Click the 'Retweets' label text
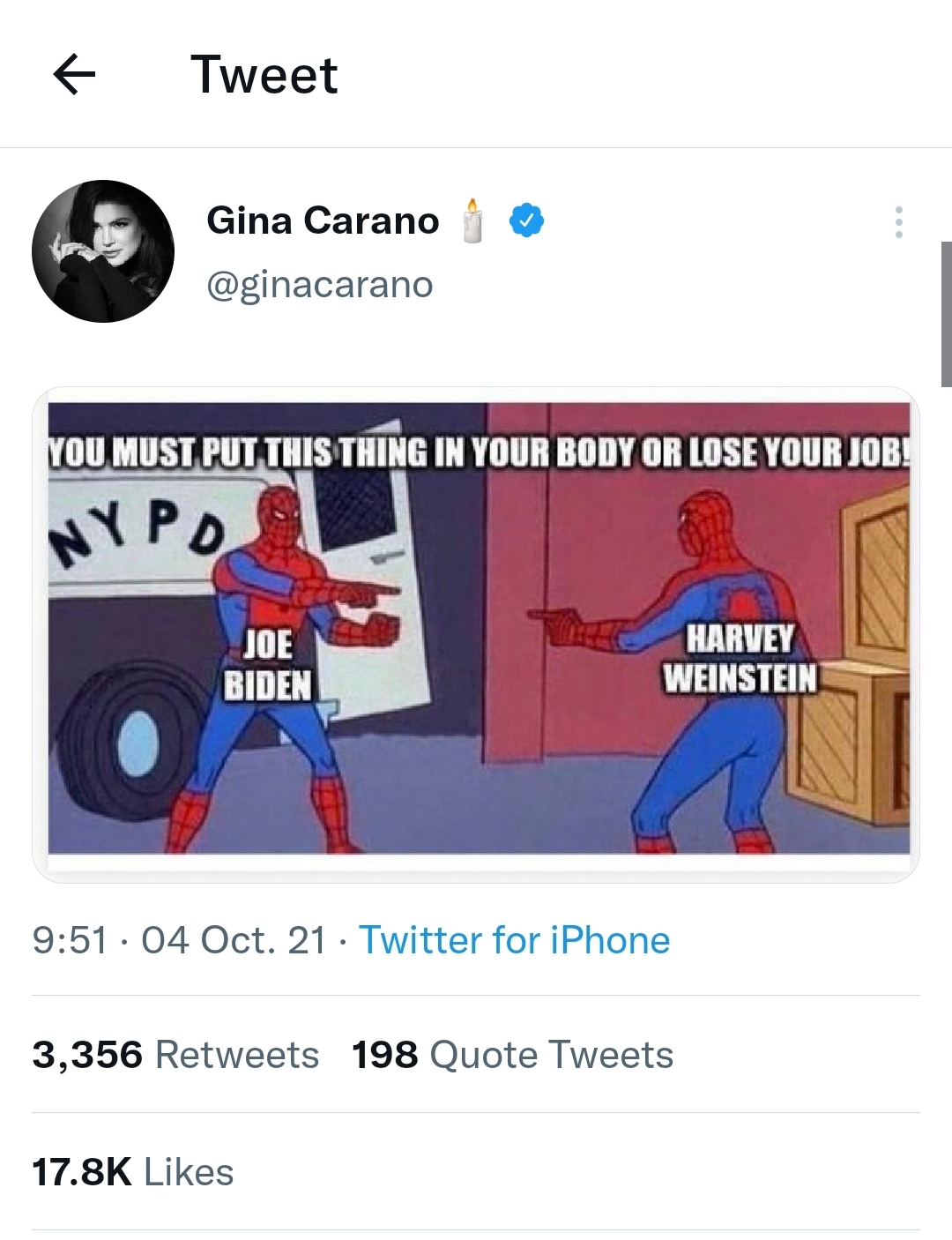The width and height of the screenshot is (952, 1240). [x=236, y=1053]
